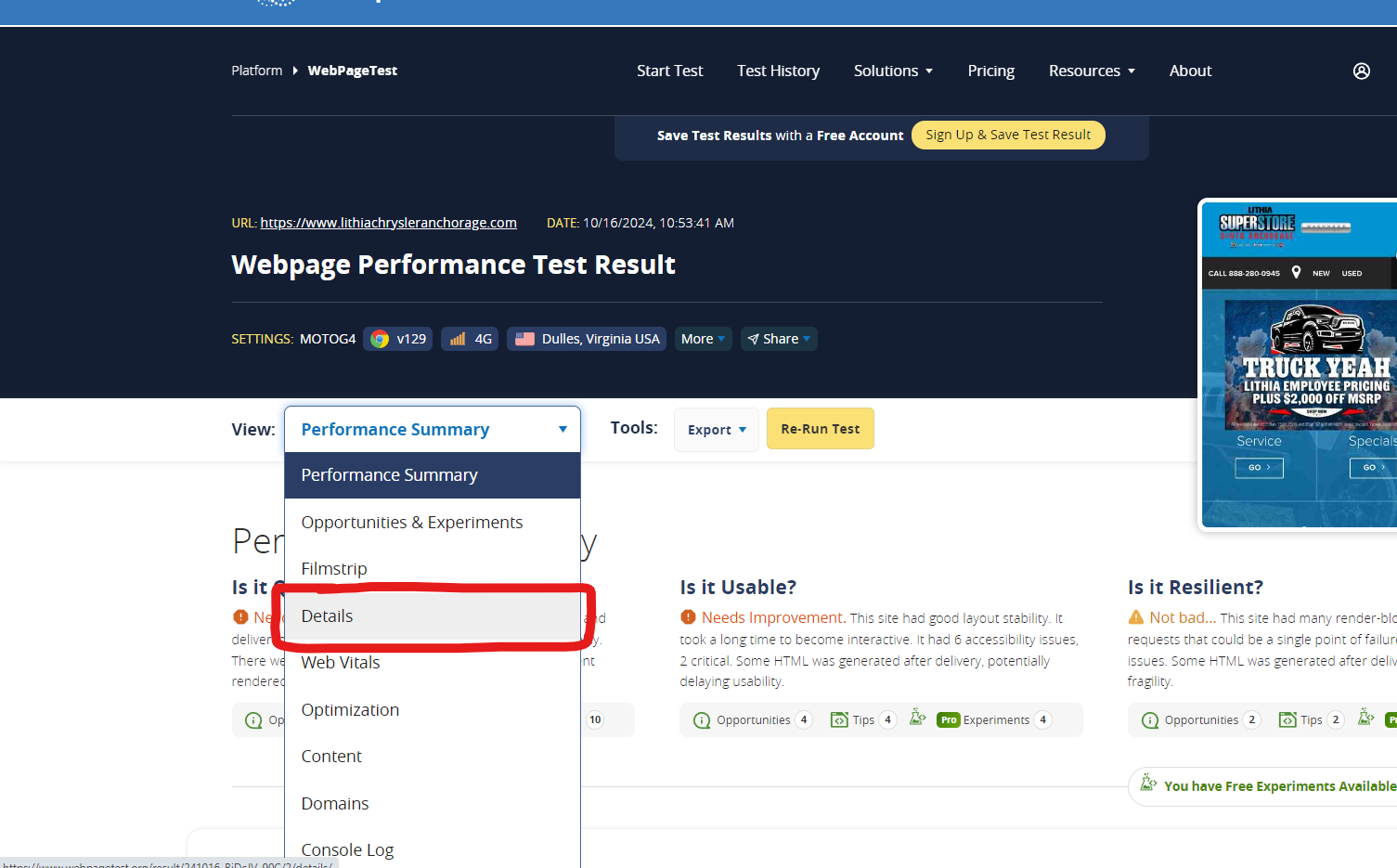Select Filmstrip view option

[x=433, y=569]
